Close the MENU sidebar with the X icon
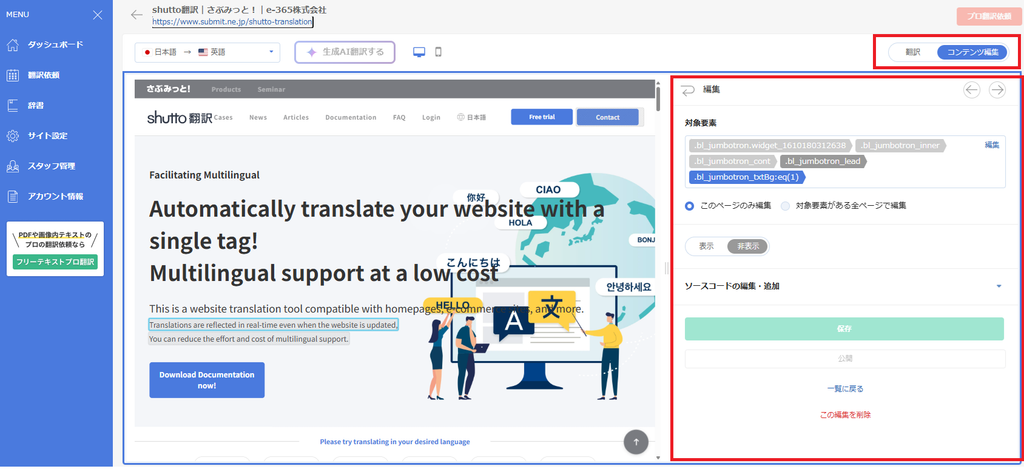This screenshot has width=1024, height=471. point(97,15)
